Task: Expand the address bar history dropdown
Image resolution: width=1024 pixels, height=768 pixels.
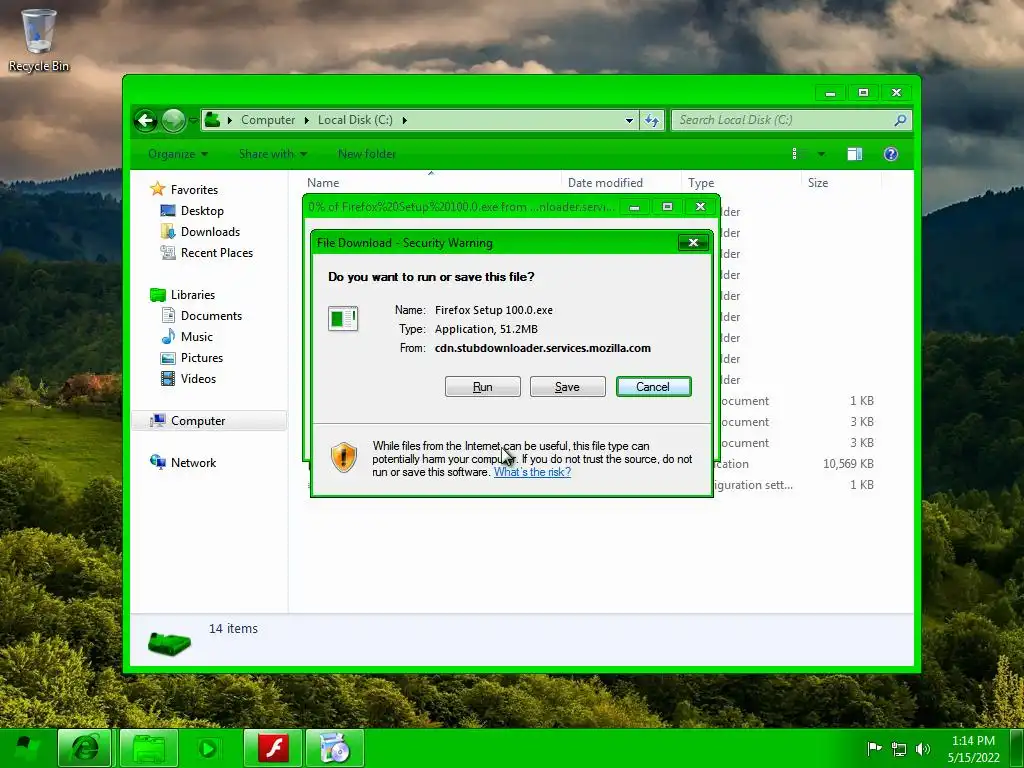Action: click(x=629, y=120)
